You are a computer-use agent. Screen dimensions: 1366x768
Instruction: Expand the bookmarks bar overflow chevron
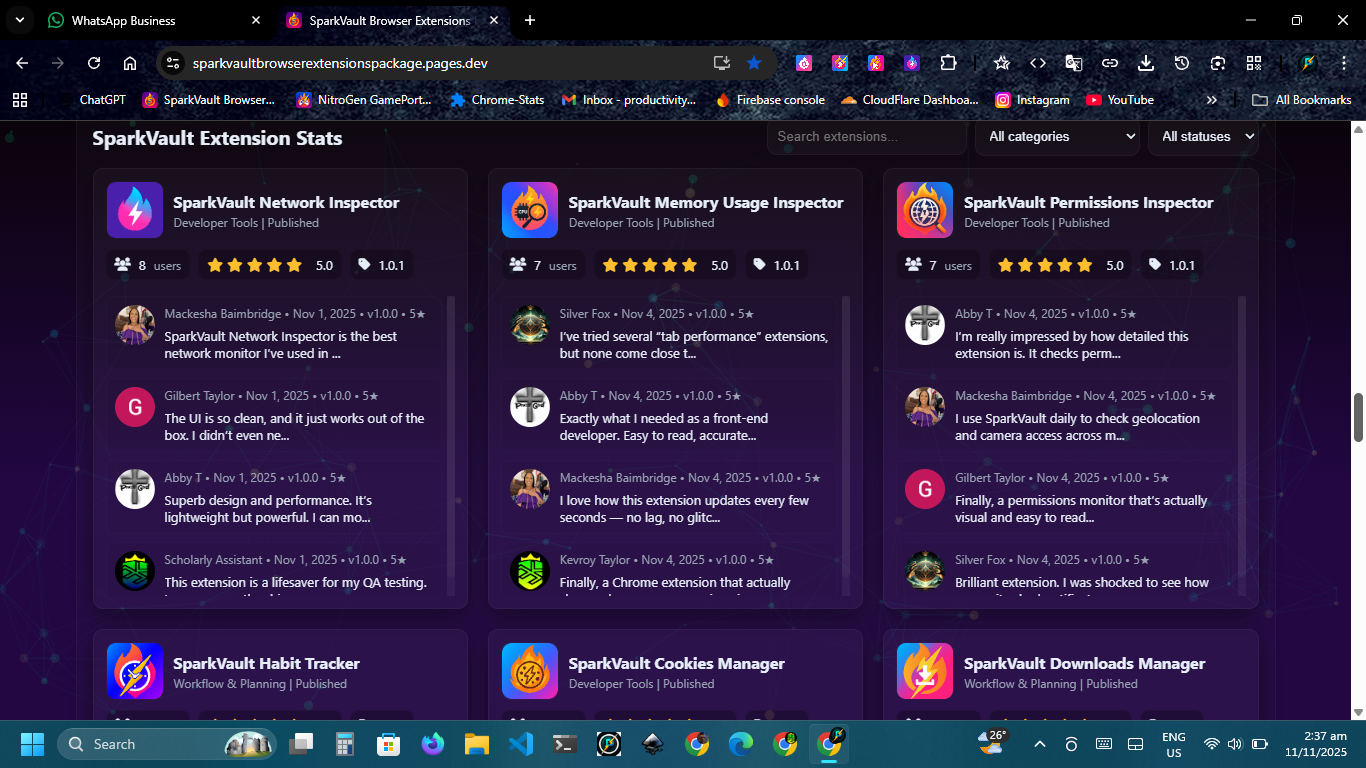click(1211, 99)
